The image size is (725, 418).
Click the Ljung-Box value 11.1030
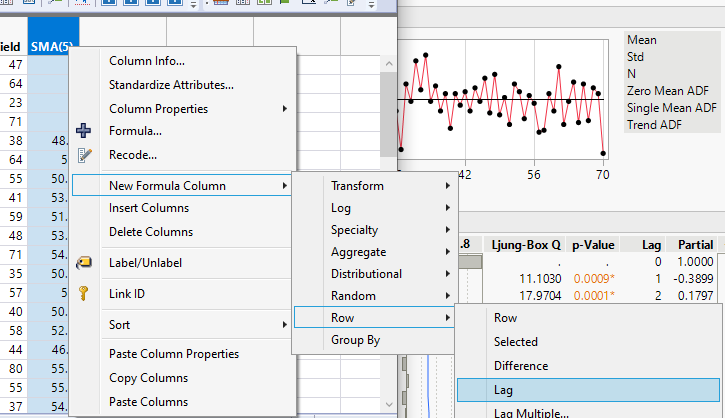540,279
